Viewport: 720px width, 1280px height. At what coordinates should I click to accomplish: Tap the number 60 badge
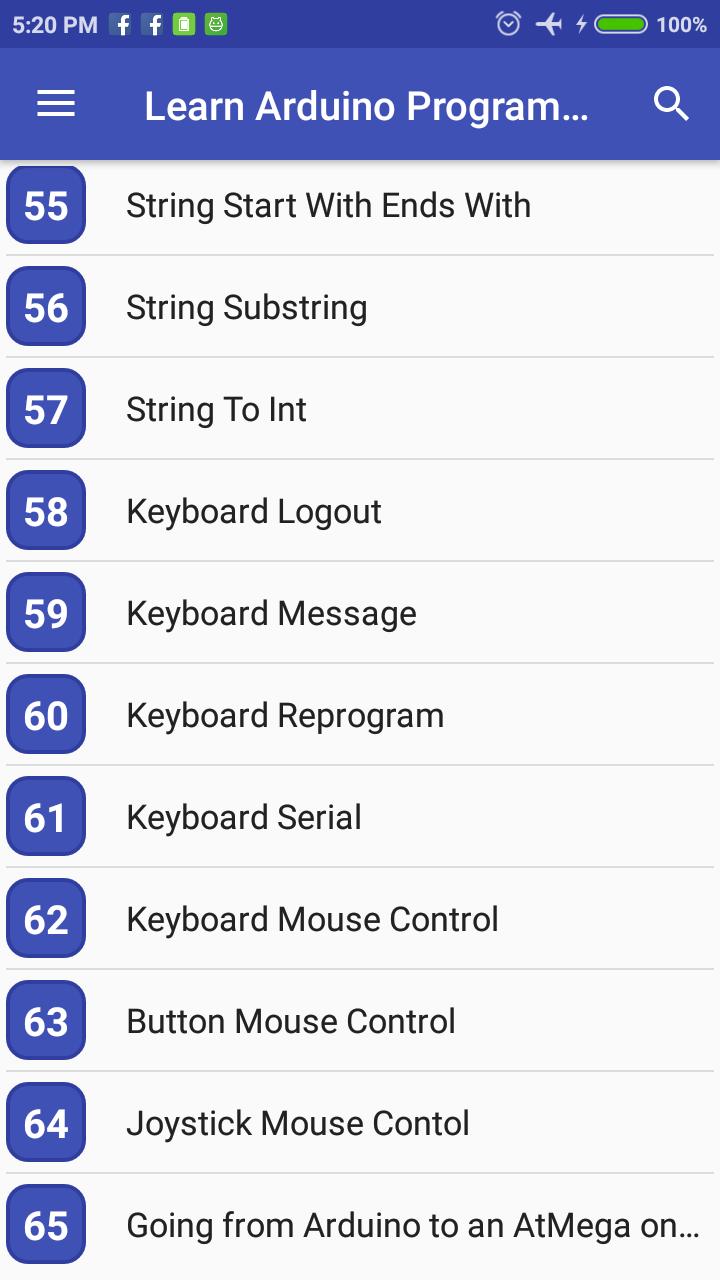pos(46,716)
